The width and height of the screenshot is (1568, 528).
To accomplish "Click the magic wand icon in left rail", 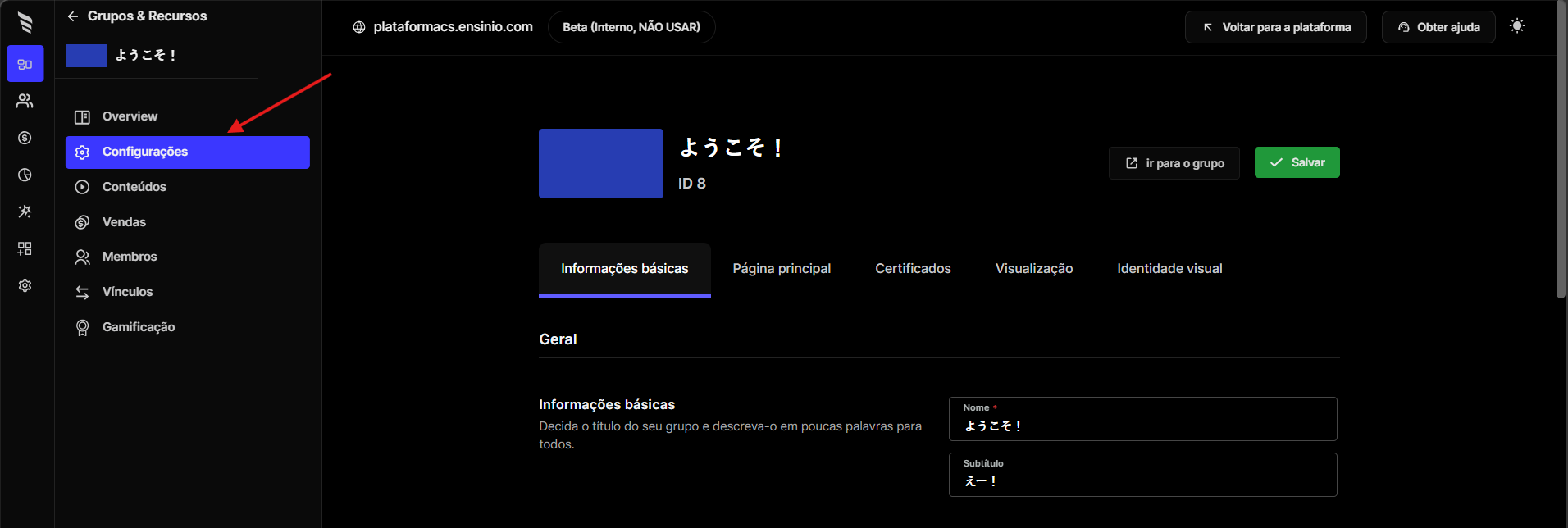I will click(x=25, y=212).
